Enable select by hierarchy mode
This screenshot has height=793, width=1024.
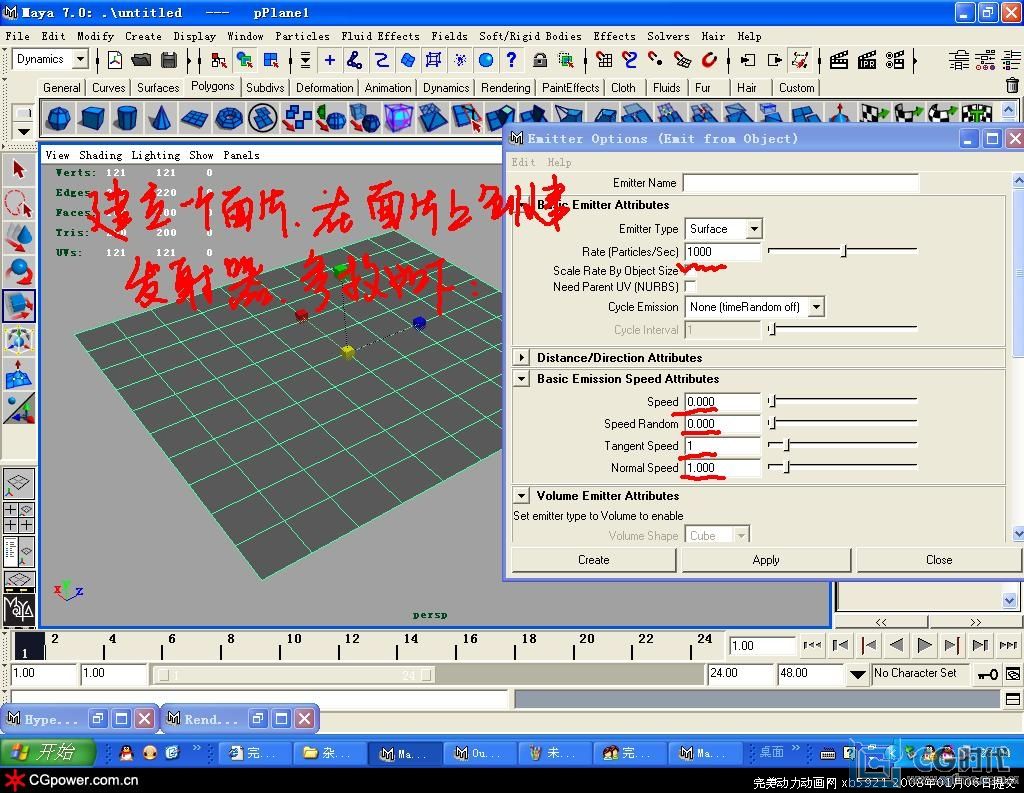[x=219, y=61]
